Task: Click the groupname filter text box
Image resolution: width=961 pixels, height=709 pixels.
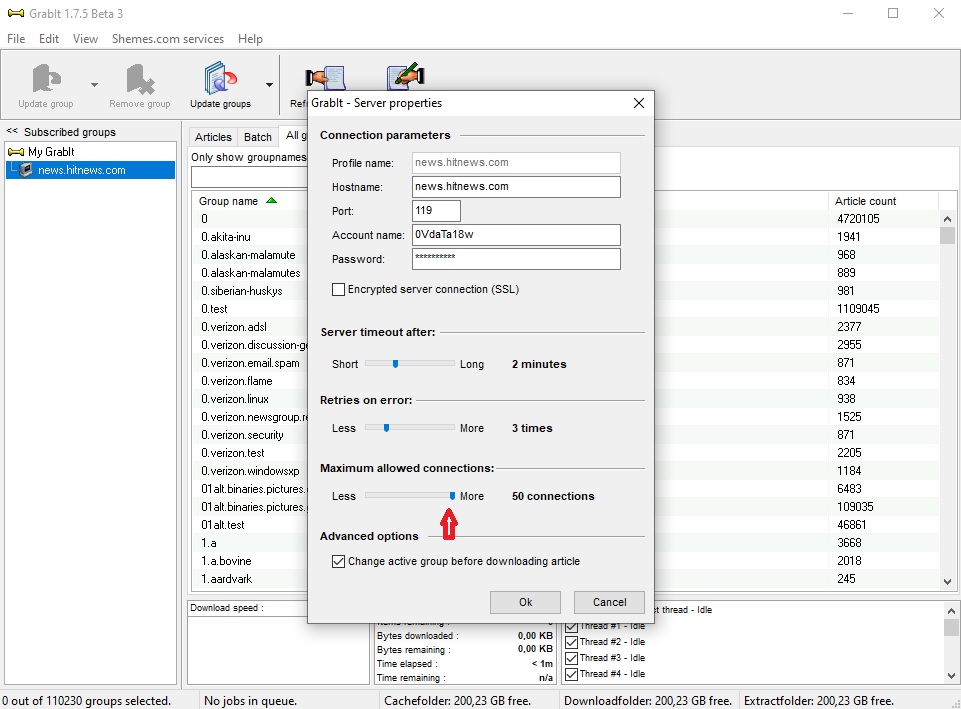Action: [x=249, y=177]
